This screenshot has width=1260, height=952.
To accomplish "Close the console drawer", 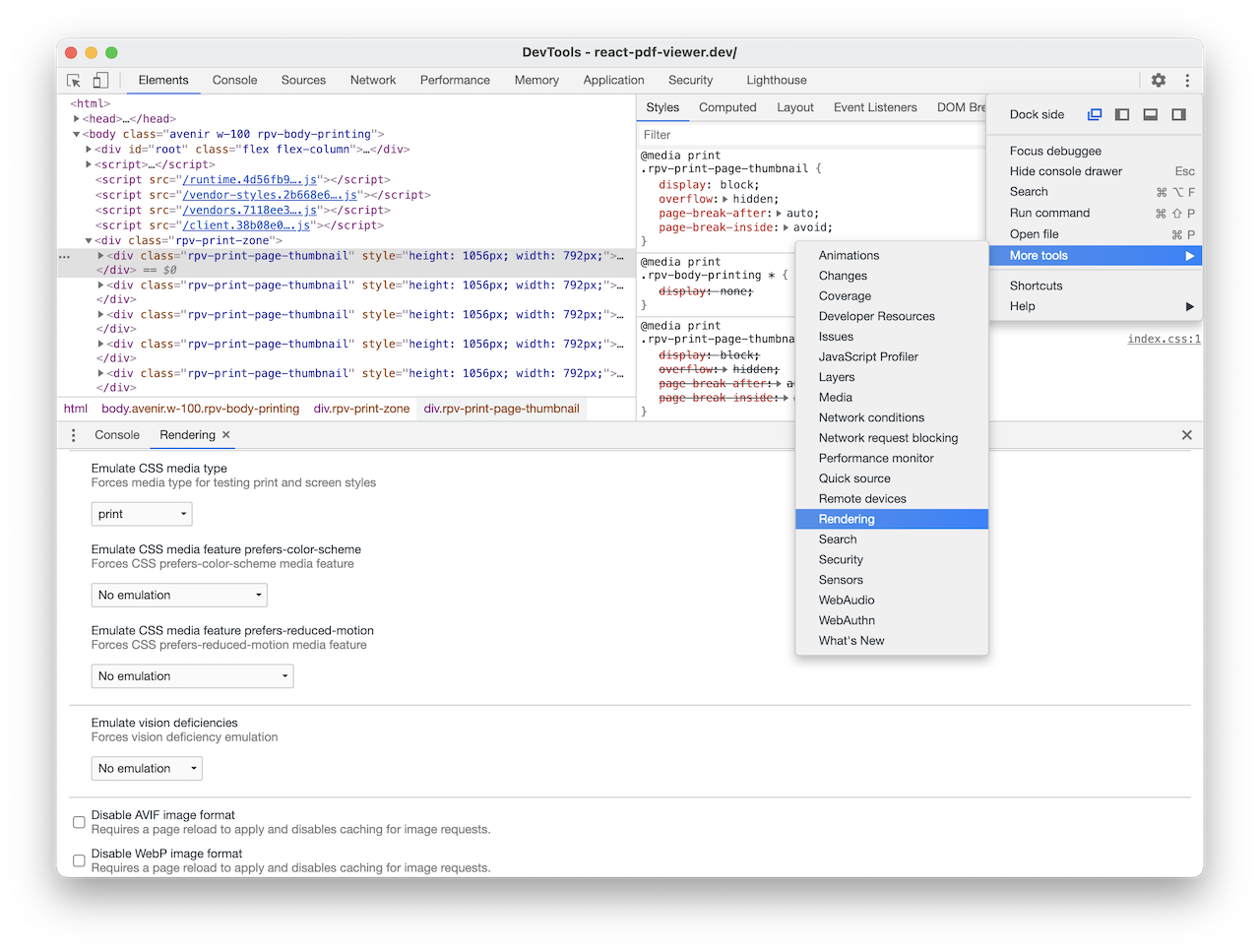I will click(1186, 435).
